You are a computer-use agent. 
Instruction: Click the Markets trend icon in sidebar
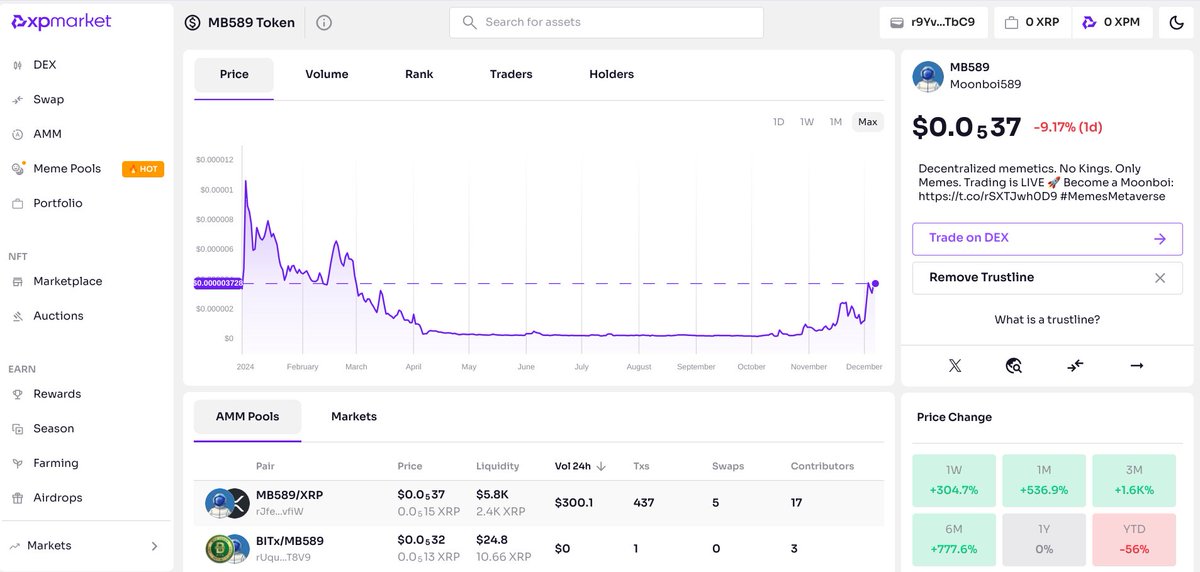(x=15, y=546)
